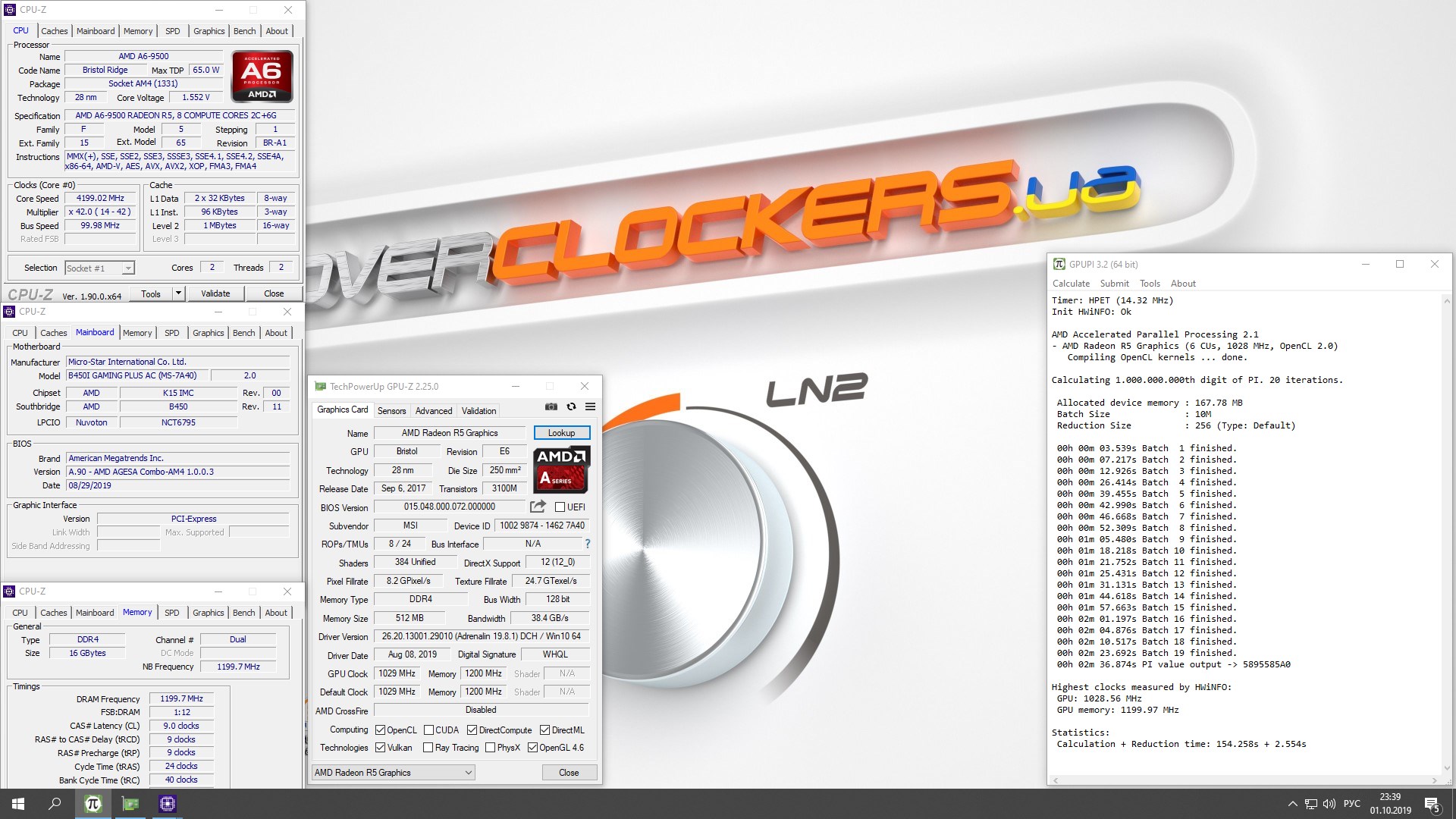Toggle the PhysX checkbox

490,747
